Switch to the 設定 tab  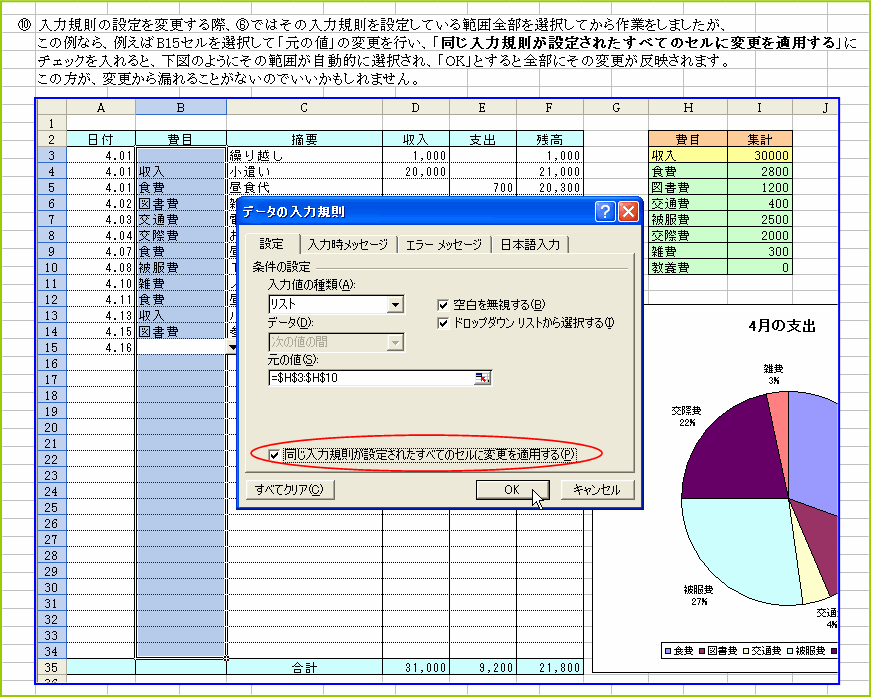272,244
